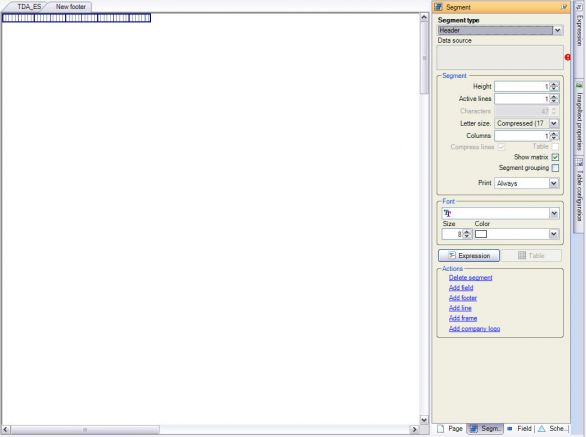Switch to the Sche. bottom tab

coord(552,428)
